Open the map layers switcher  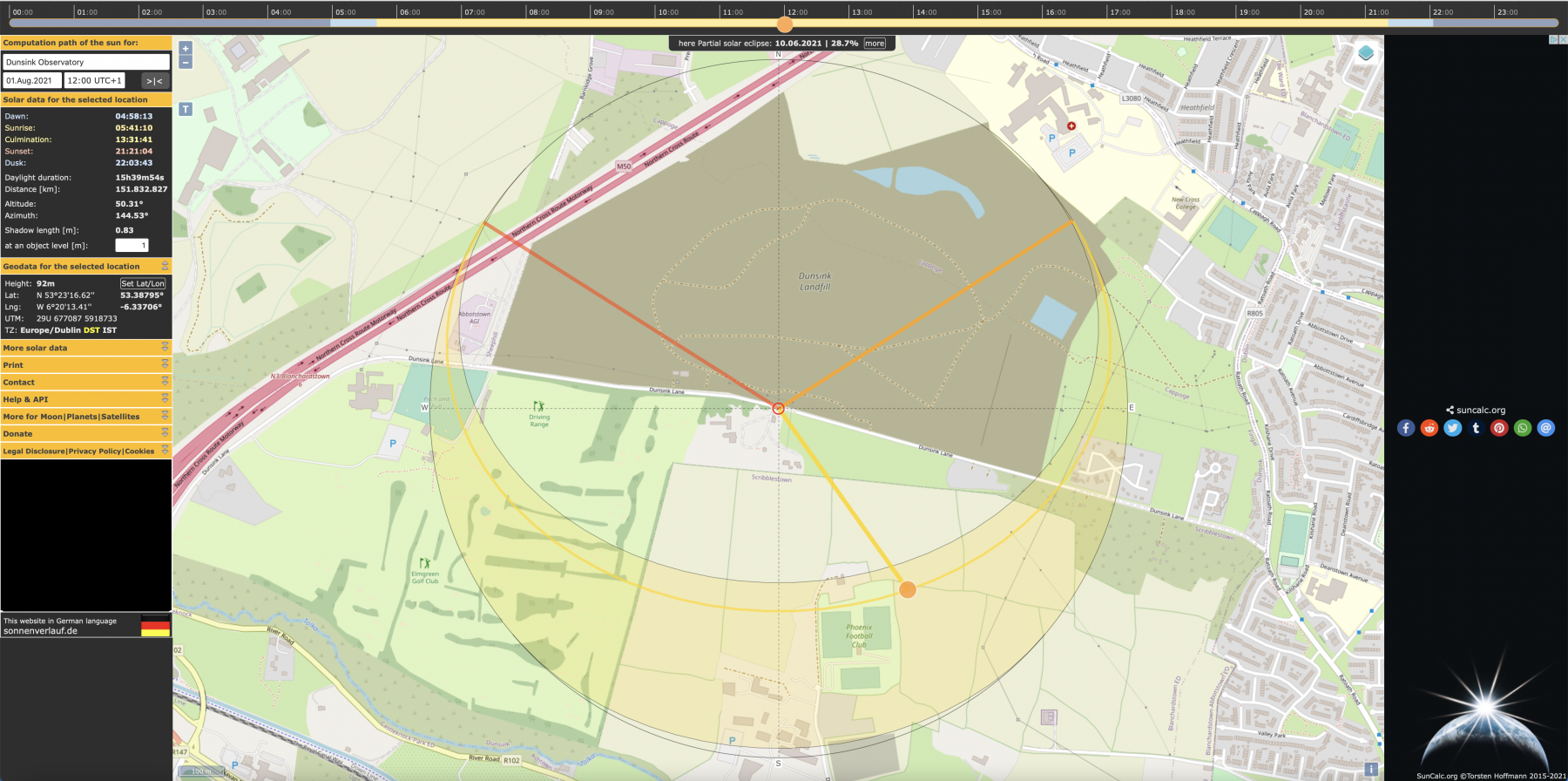tap(1365, 53)
